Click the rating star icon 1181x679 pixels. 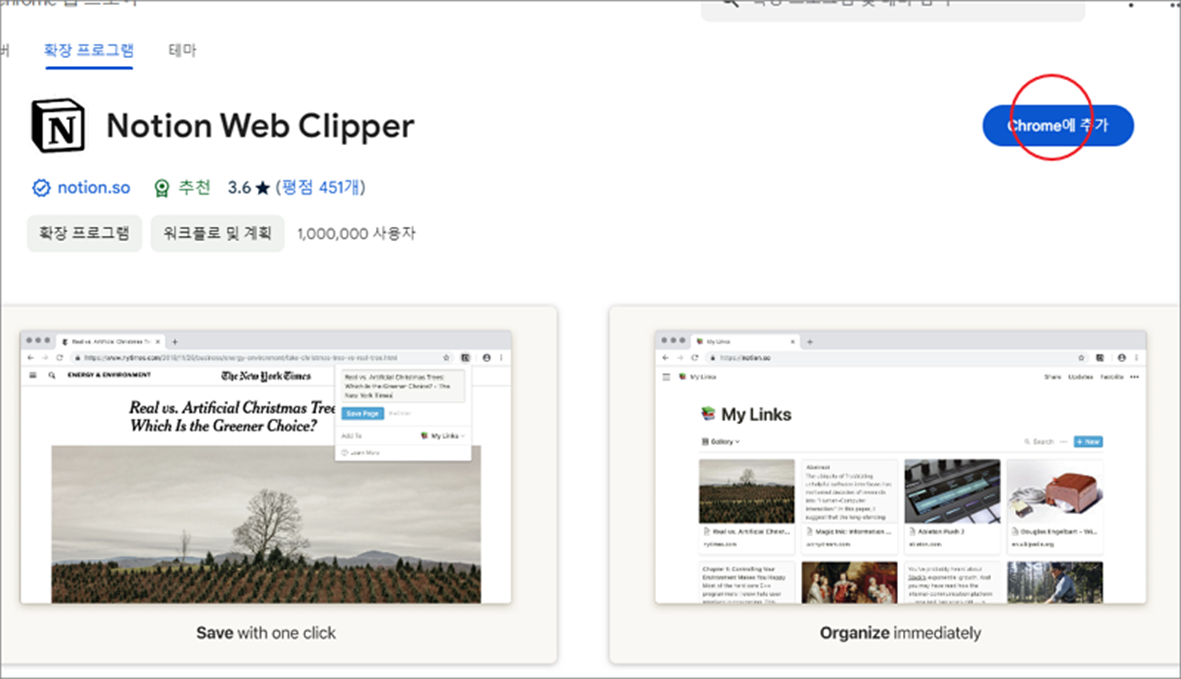tap(262, 188)
